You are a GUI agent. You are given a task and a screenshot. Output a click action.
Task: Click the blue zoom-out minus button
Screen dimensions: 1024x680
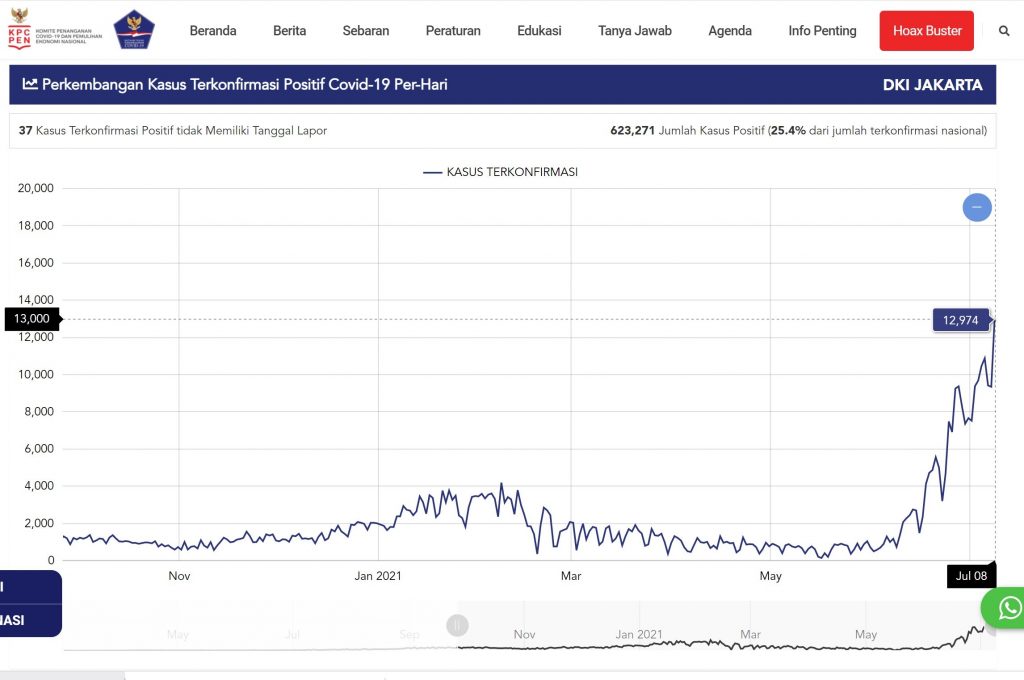[x=976, y=207]
